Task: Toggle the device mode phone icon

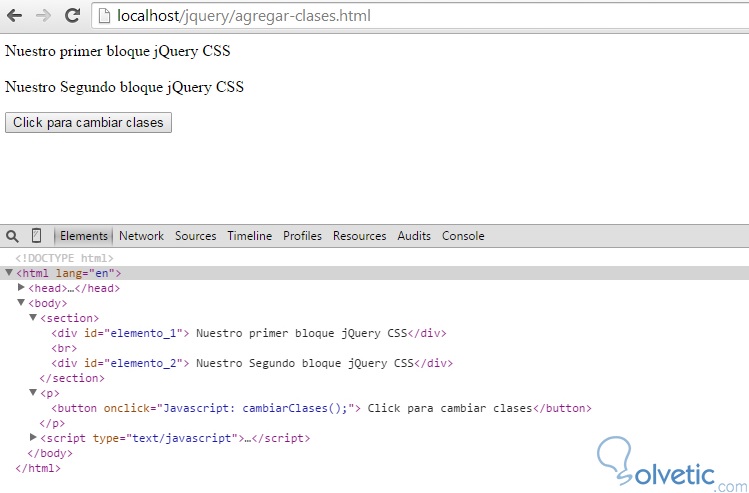Action: pyautogui.click(x=37, y=236)
